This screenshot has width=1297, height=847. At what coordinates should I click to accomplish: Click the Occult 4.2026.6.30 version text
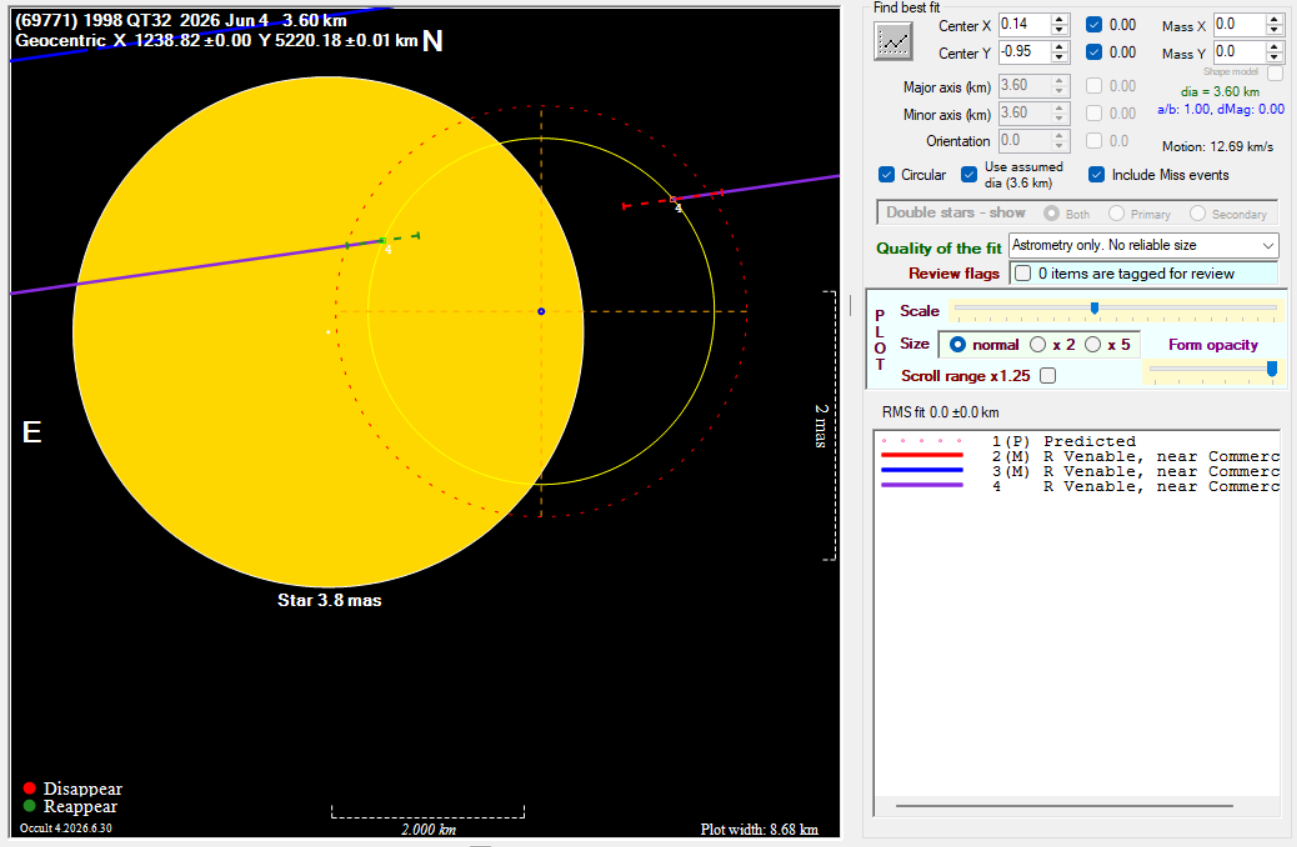[x=66, y=828]
